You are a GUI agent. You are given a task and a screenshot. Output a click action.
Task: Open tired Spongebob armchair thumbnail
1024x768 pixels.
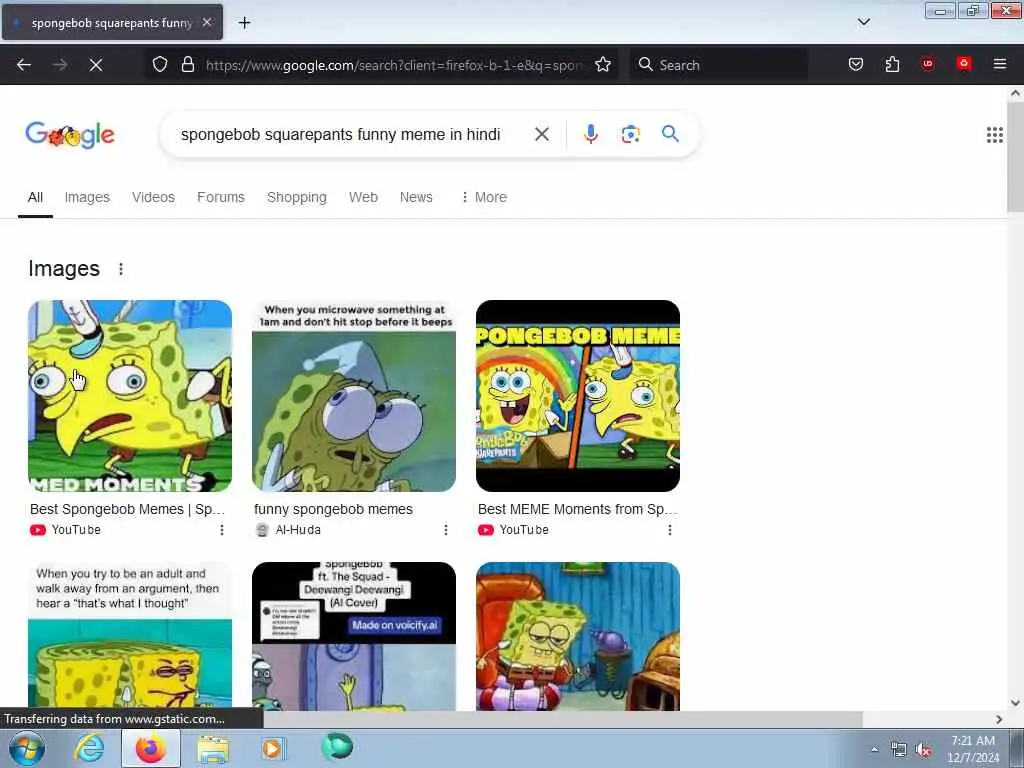tap(578, 636)
